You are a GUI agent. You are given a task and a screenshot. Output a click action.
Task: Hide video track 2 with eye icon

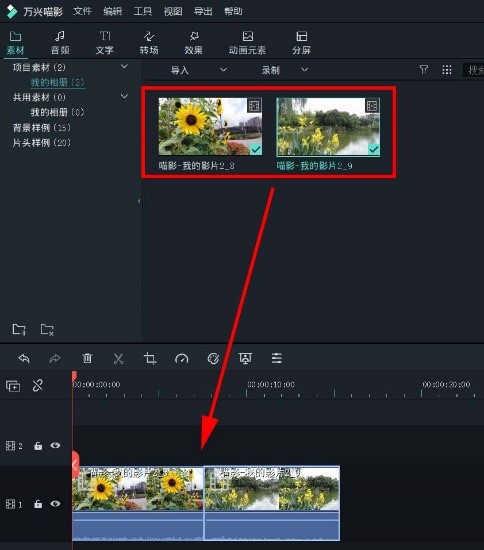(55, 445)
